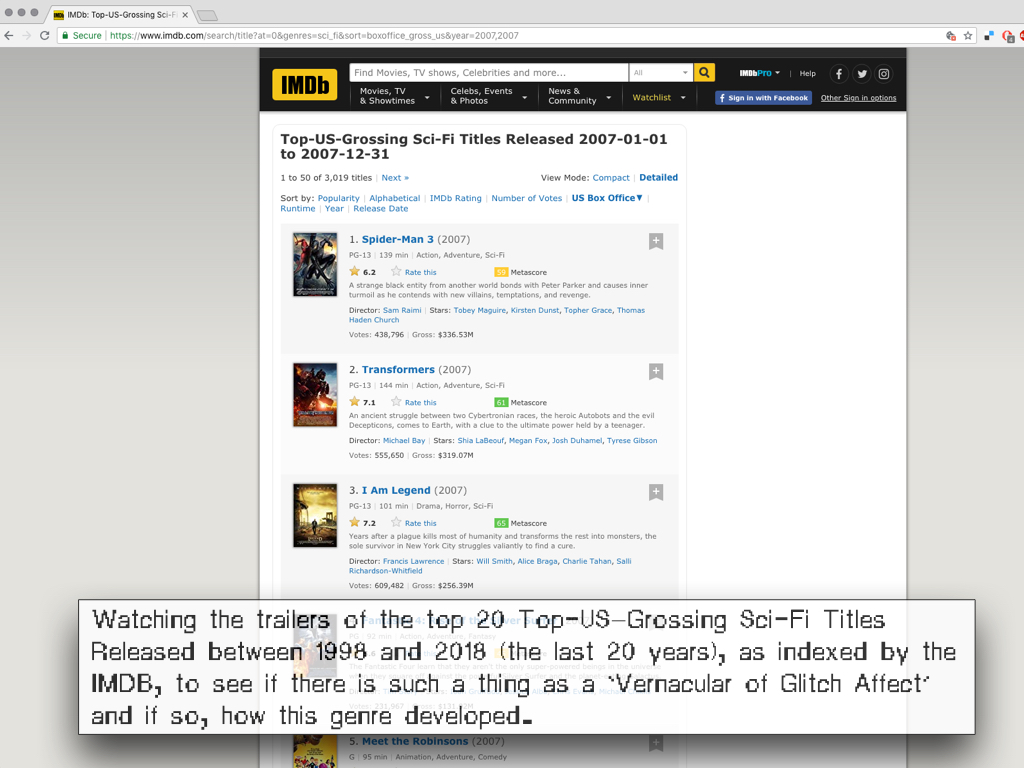Open the search category All dropdown
1024x768 pixels.
[x=661, y=72]
